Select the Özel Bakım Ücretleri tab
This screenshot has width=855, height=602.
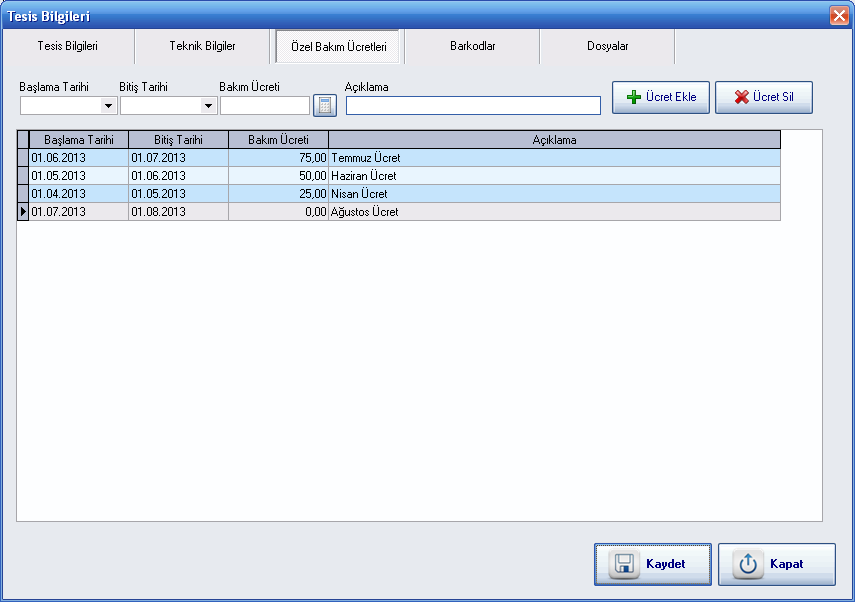338,47
